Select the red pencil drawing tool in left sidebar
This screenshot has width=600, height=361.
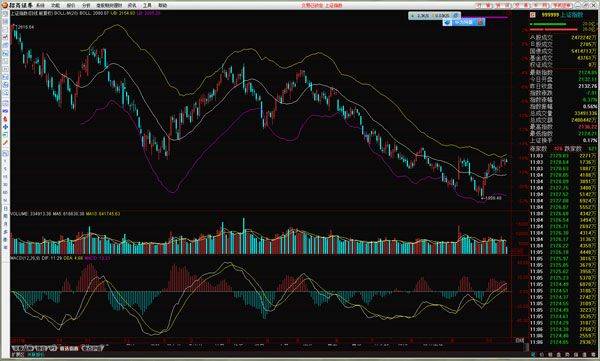[x=5, y=143]
